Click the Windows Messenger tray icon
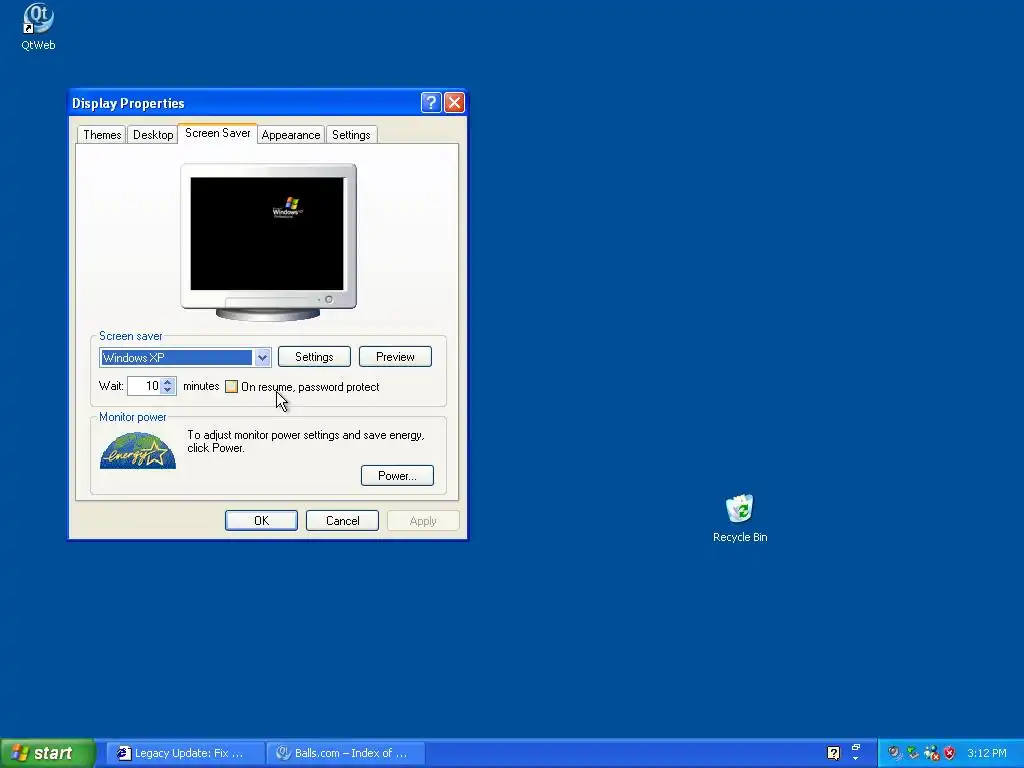Image resolution: width=1024 pixels, height=768 pixels. [931, 753]
